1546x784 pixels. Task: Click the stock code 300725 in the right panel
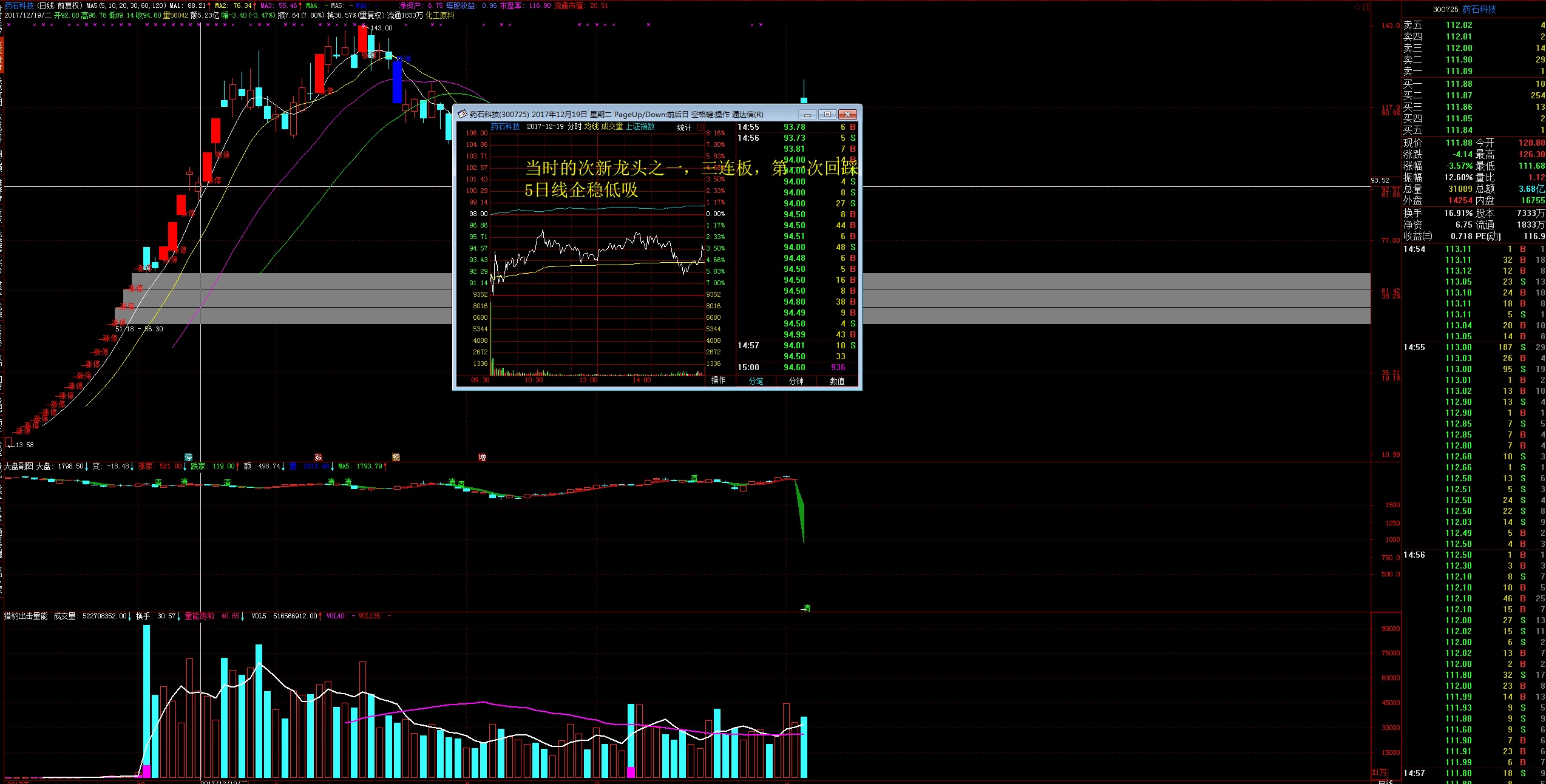point(1445,9)
